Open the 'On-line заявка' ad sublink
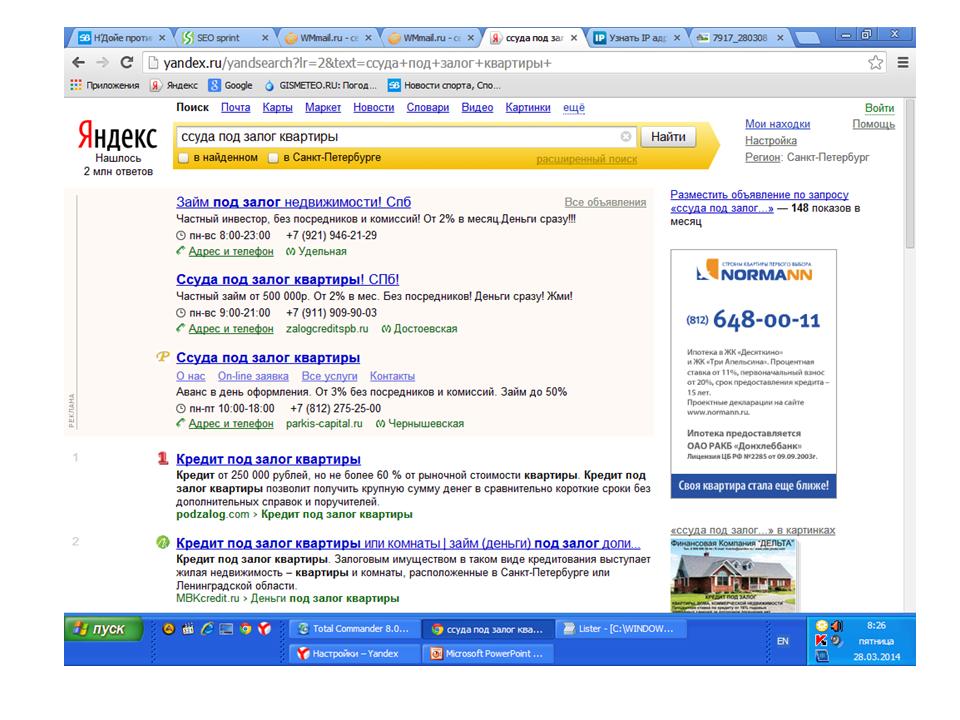The image size is (960, 720). click(x=253, y=376)
